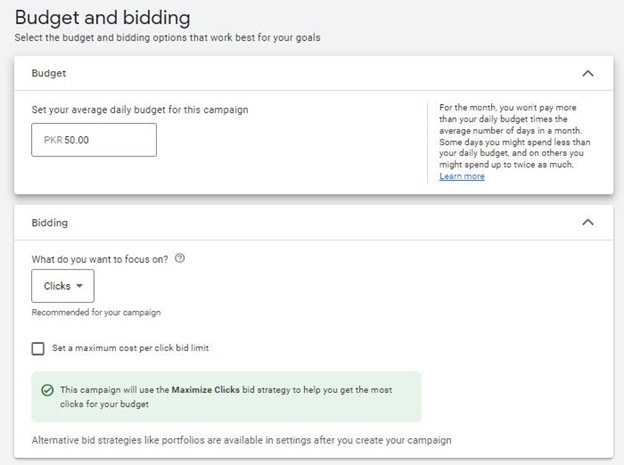Click the Bidding card header title
Viewport: 624px width, 465px height.
50,222
